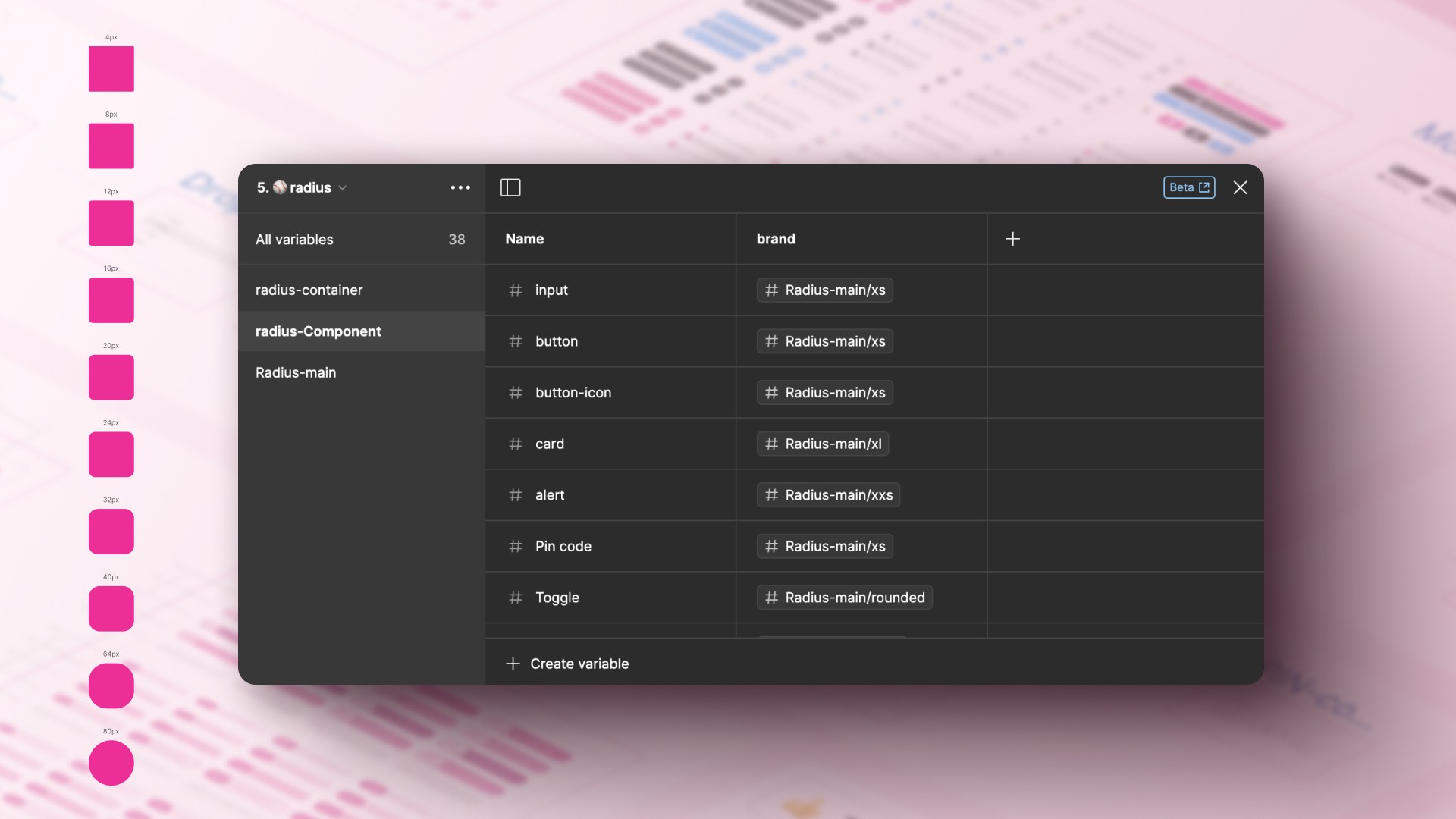This screenshot has height=819, width=1456.
Task: Select the Pin code variable name
Action: pos(563,546)
